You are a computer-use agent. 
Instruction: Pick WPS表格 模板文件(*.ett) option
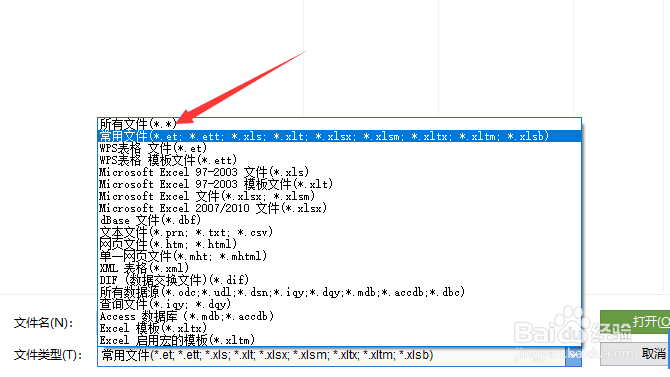[x=340, y=160]
